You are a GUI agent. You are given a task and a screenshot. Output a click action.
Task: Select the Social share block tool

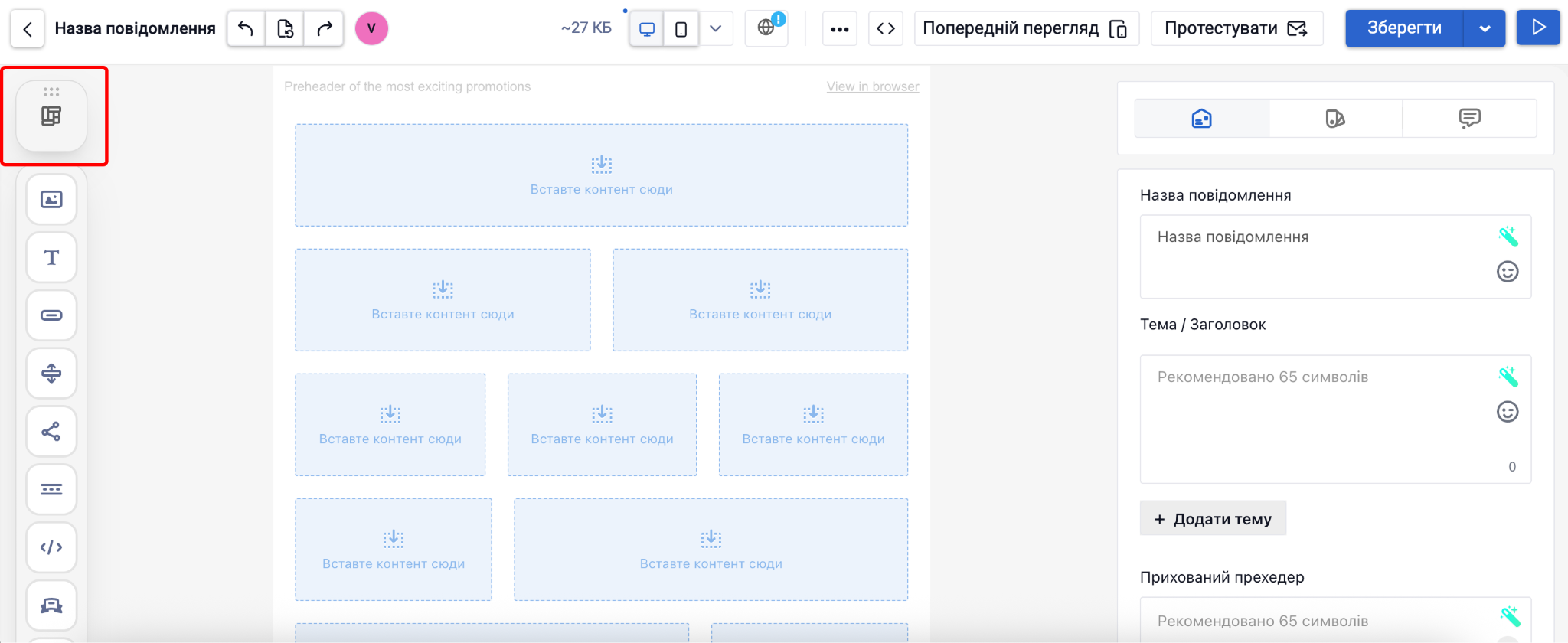pyautogui.click(x=51, y=432)
